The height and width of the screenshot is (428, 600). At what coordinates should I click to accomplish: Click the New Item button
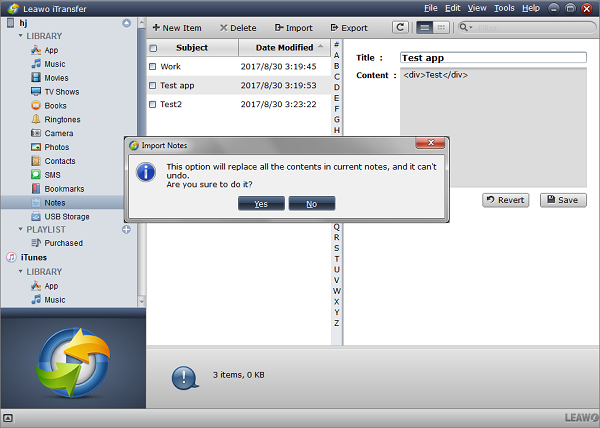[177, 28]
